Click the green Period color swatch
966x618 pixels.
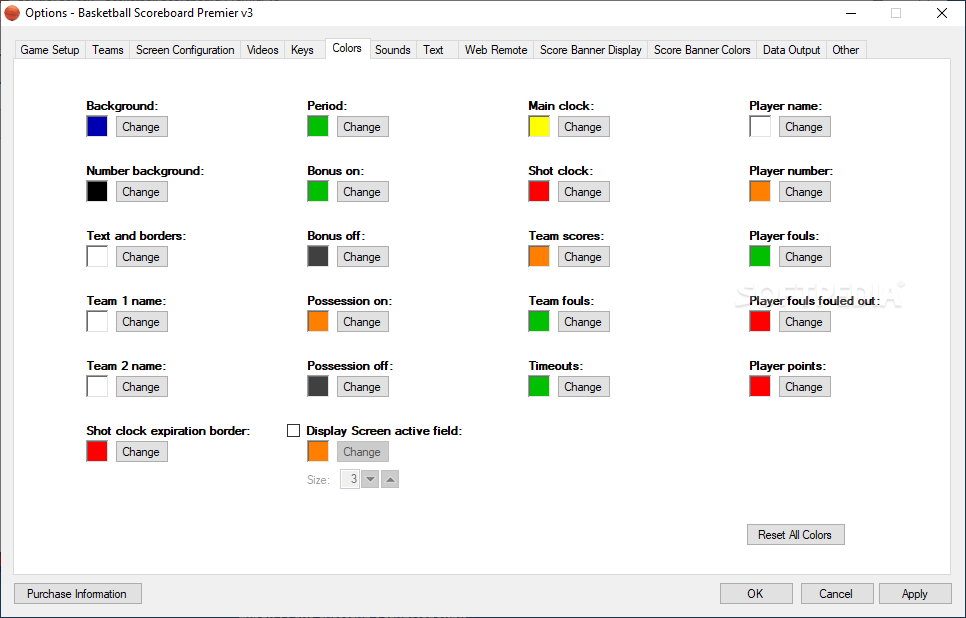tap(318, 126)
